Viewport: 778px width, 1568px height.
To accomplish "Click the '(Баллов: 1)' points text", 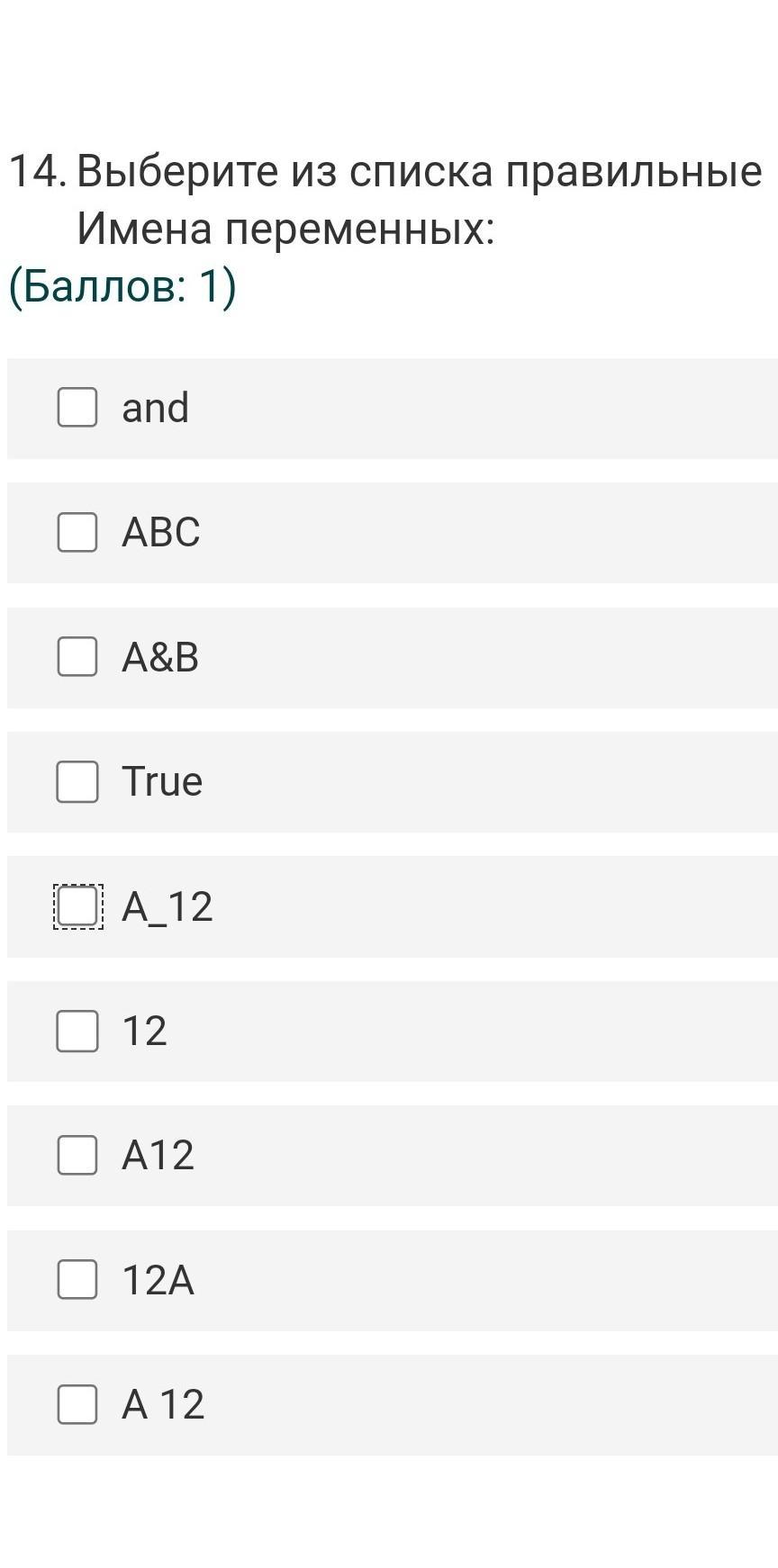I will pos(122,287).
